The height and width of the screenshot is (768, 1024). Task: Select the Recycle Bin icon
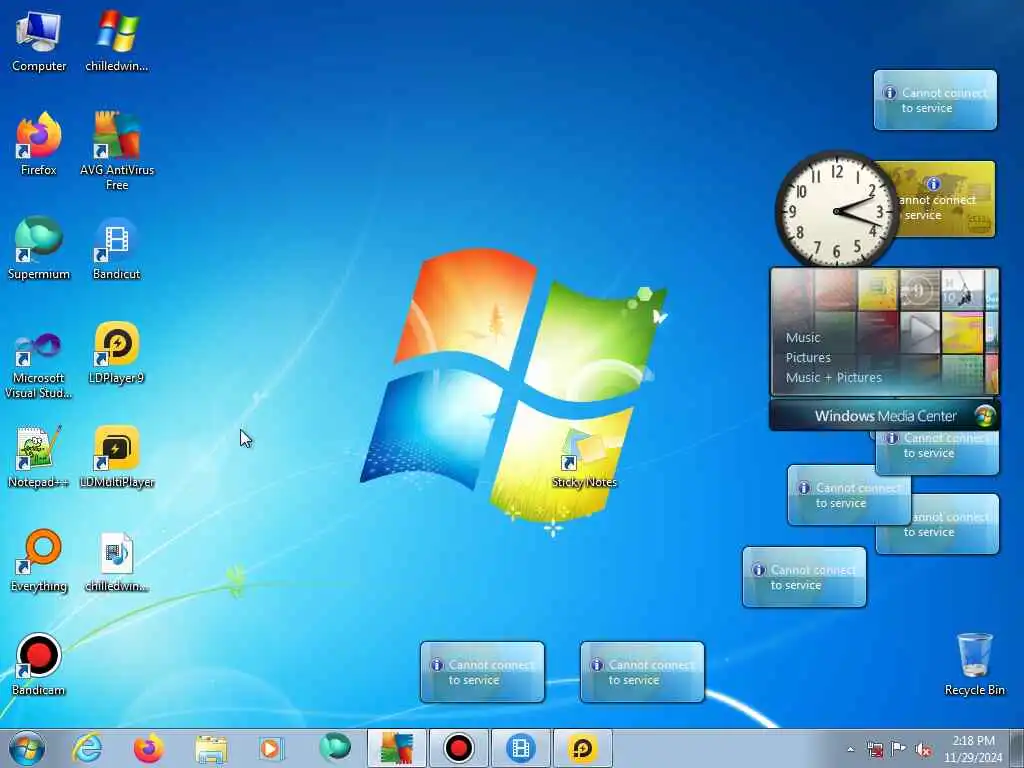[974, 665]
